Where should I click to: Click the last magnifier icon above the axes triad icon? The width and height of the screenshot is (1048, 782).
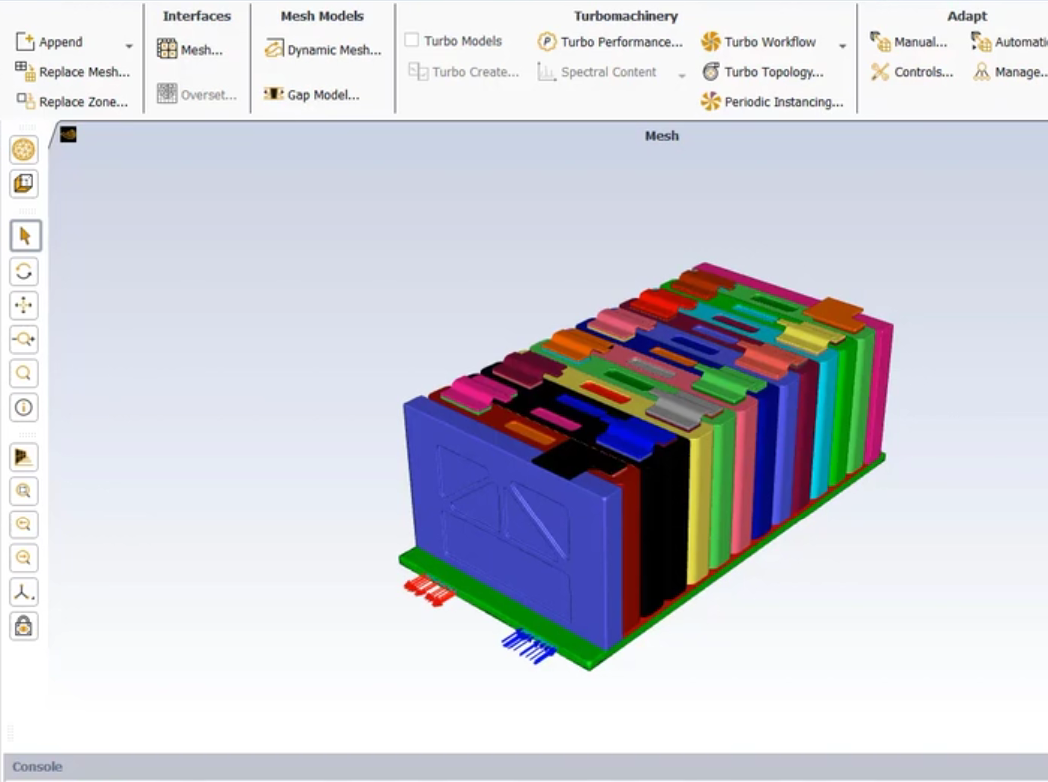pyautogui.click(x=24, y=558)
